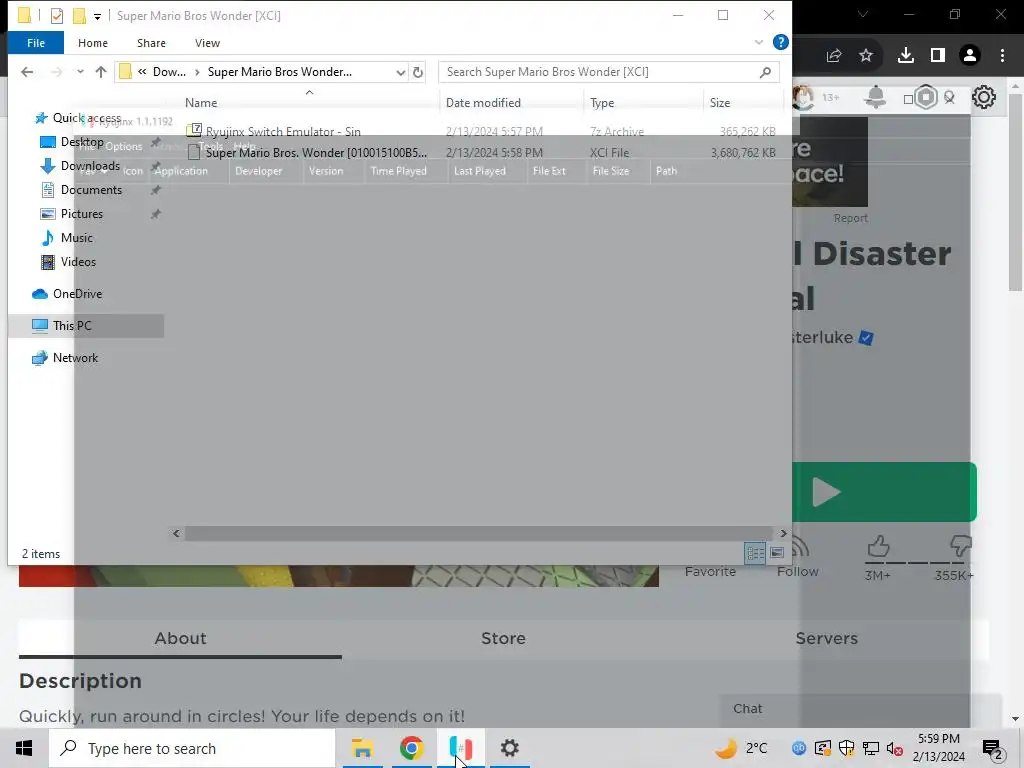Expand address bar history dropdown
1024x768 pixels.
click(400, 72)
